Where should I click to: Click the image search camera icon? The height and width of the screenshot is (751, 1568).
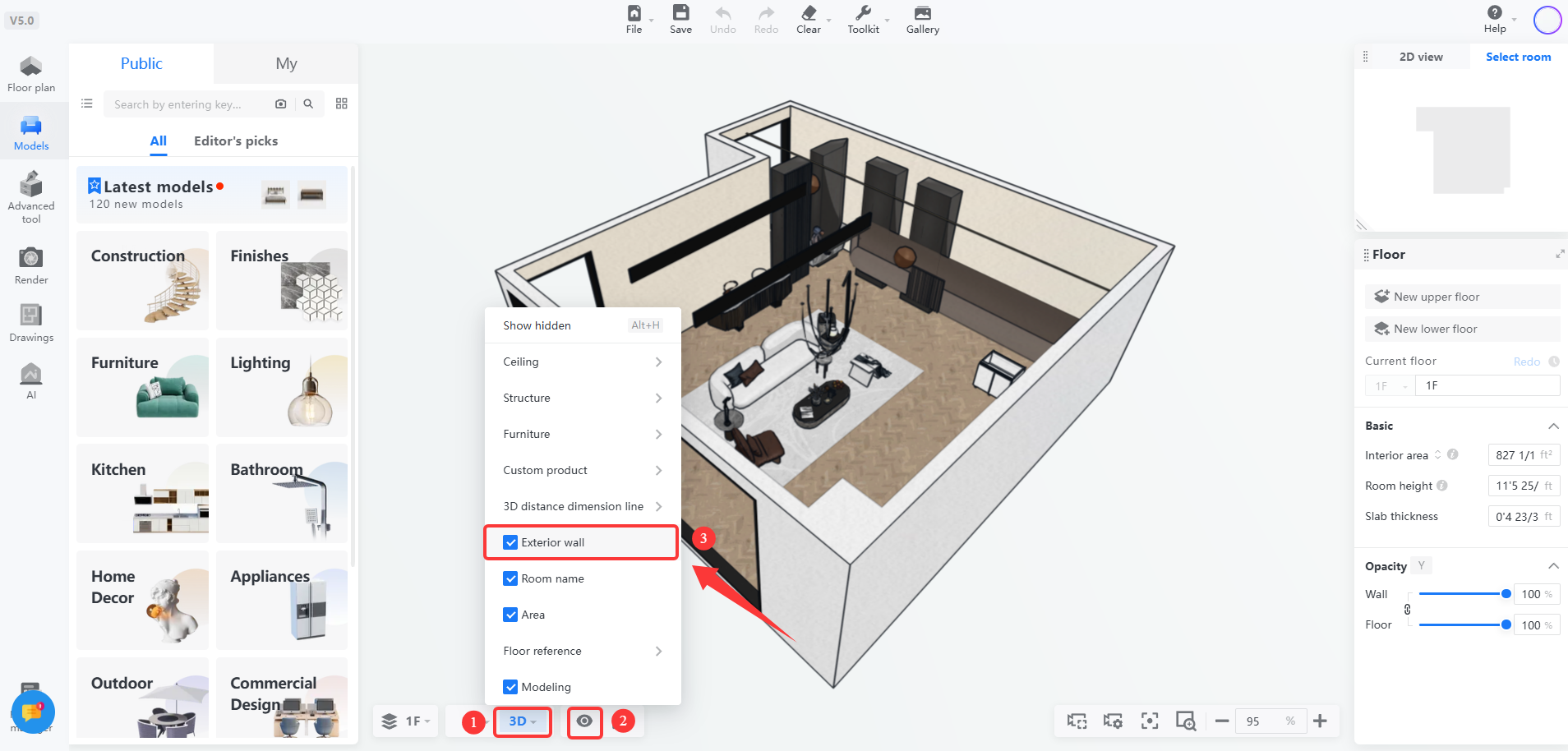pyautogui.click(x=281, y=104)
